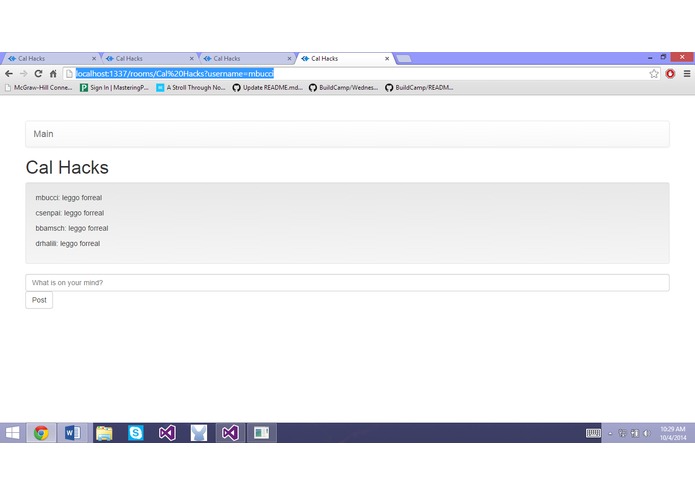The width and height of the screenshot is (695, 494).
Task: Close the active Cal Hacks tab
Action: pyautogui.click(x=387, y=58)
